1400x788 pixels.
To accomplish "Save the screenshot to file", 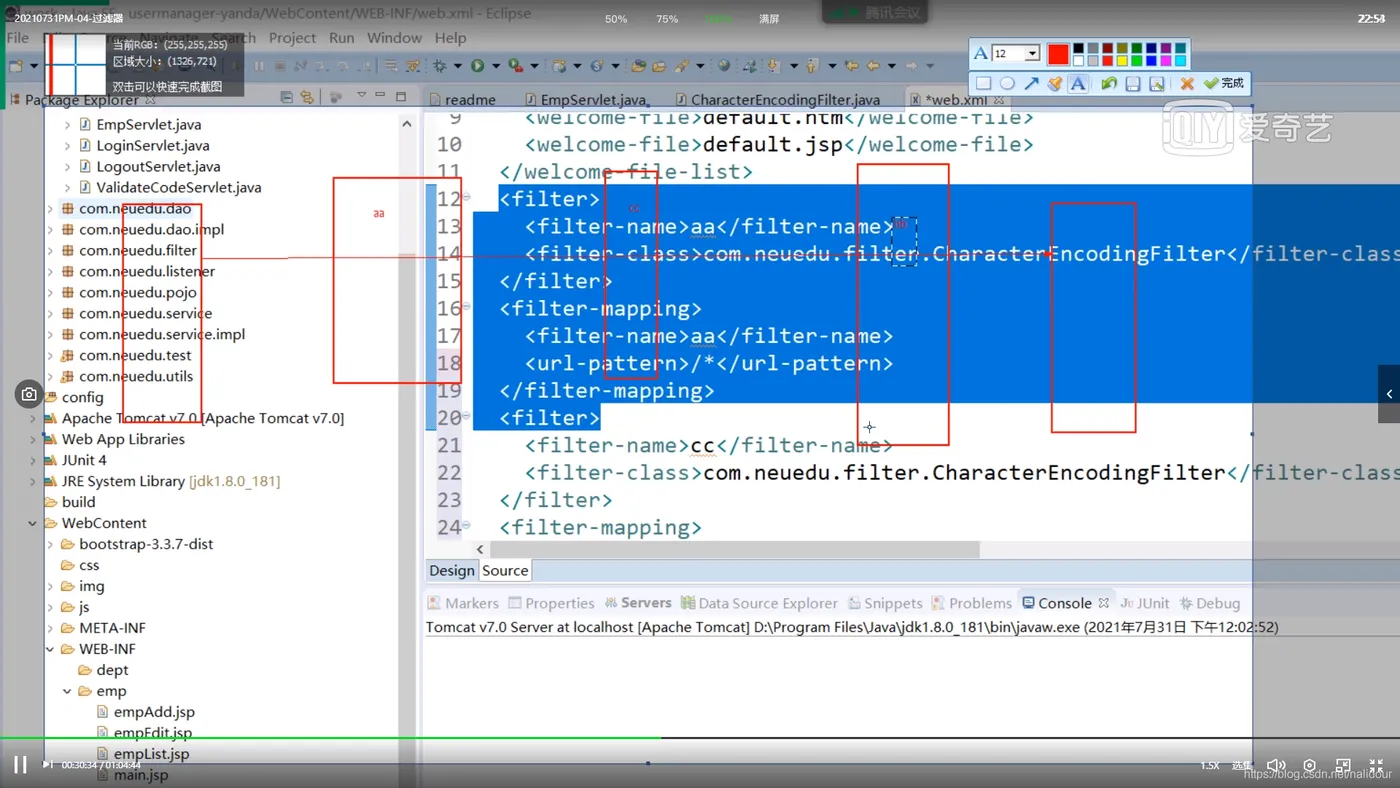I will [x=1133, y=84].
